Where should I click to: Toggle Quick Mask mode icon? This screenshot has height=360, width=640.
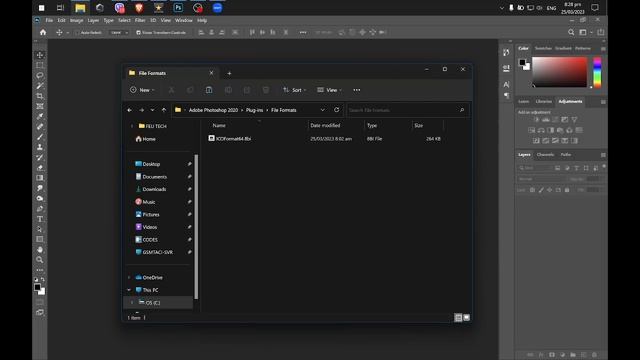click(40, 302)
